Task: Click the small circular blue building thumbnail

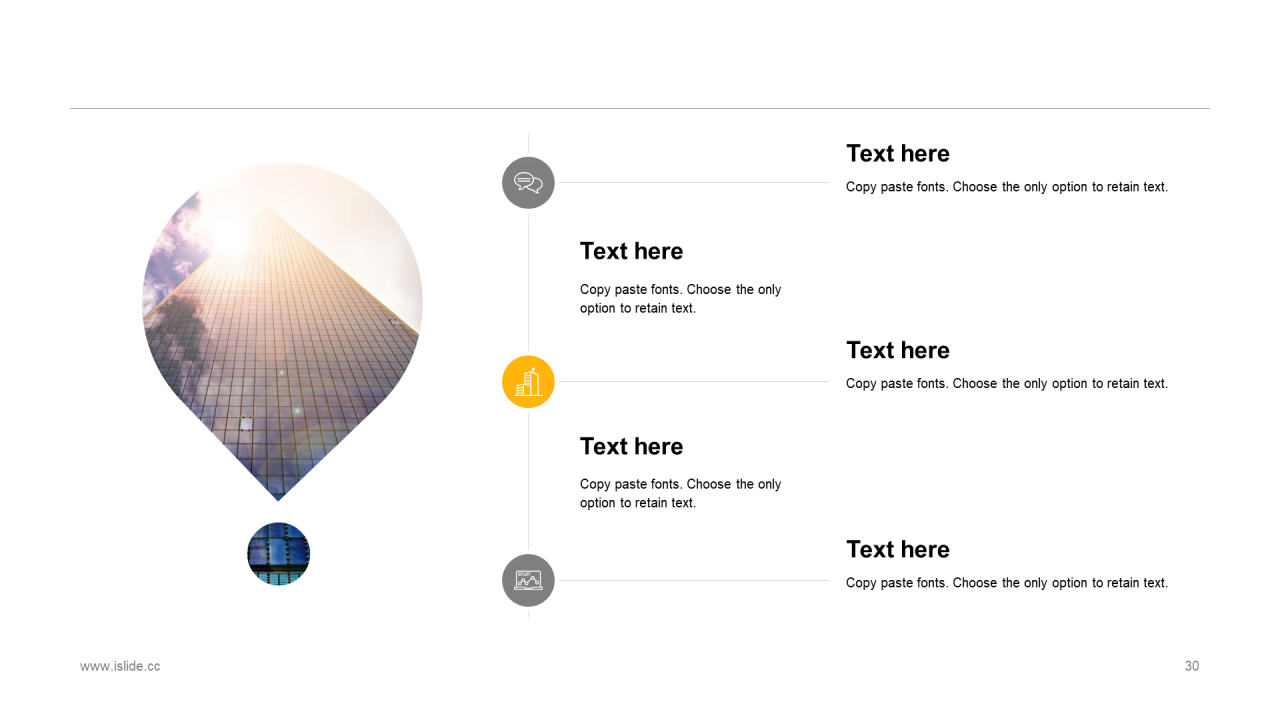Action: [x=279, y=554]
